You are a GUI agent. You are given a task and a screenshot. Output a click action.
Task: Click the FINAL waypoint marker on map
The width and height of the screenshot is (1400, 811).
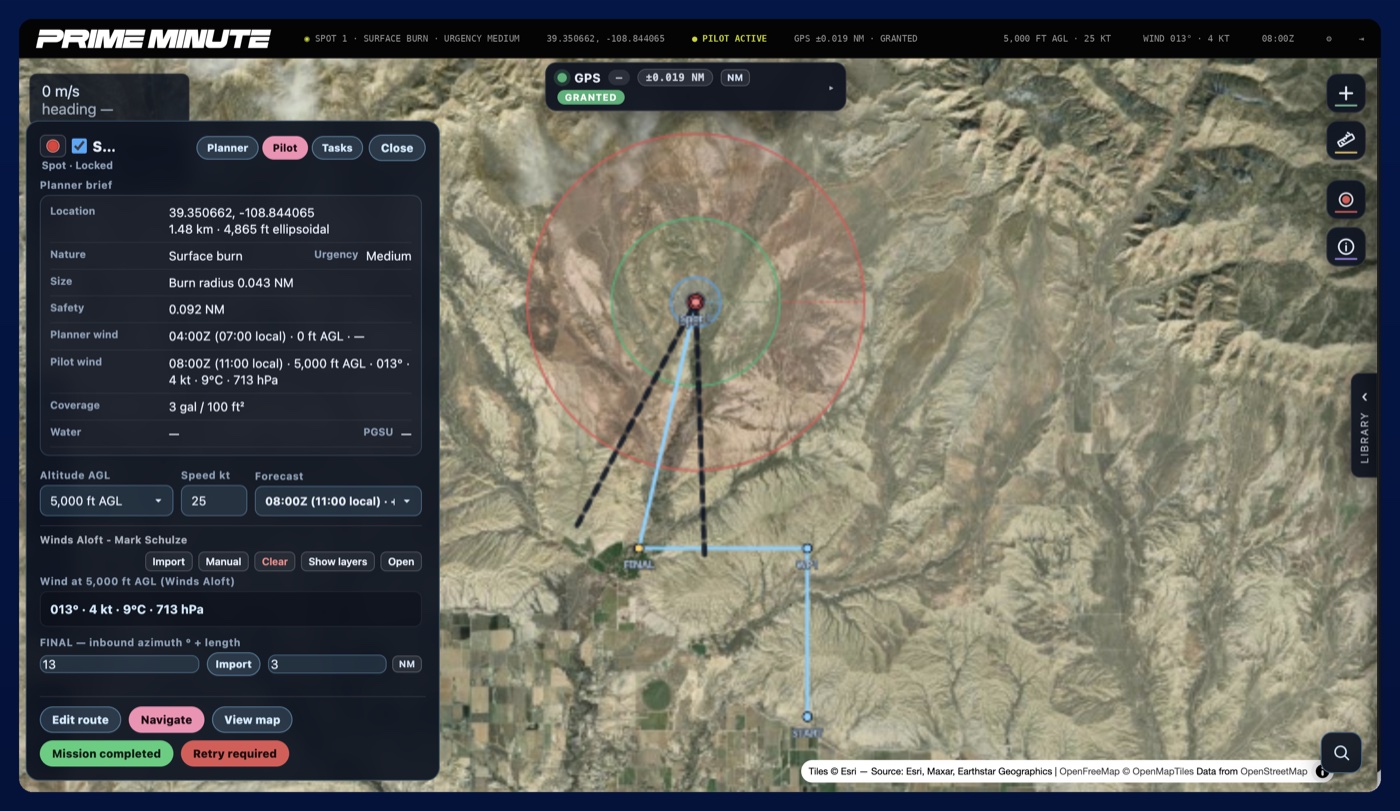tap(639, 548)
